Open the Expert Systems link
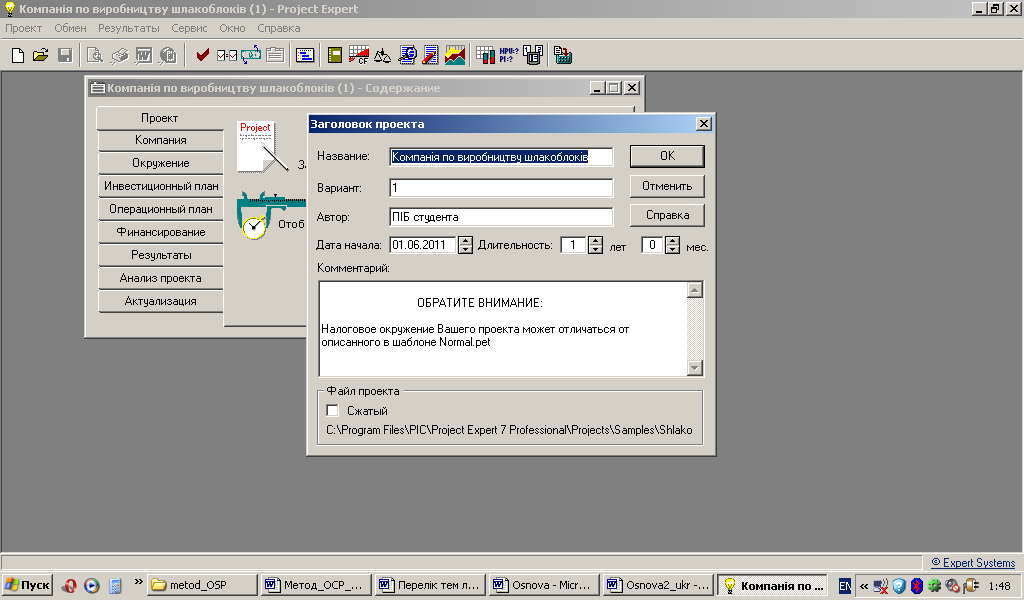1024x600 pixels. [973, 563]
